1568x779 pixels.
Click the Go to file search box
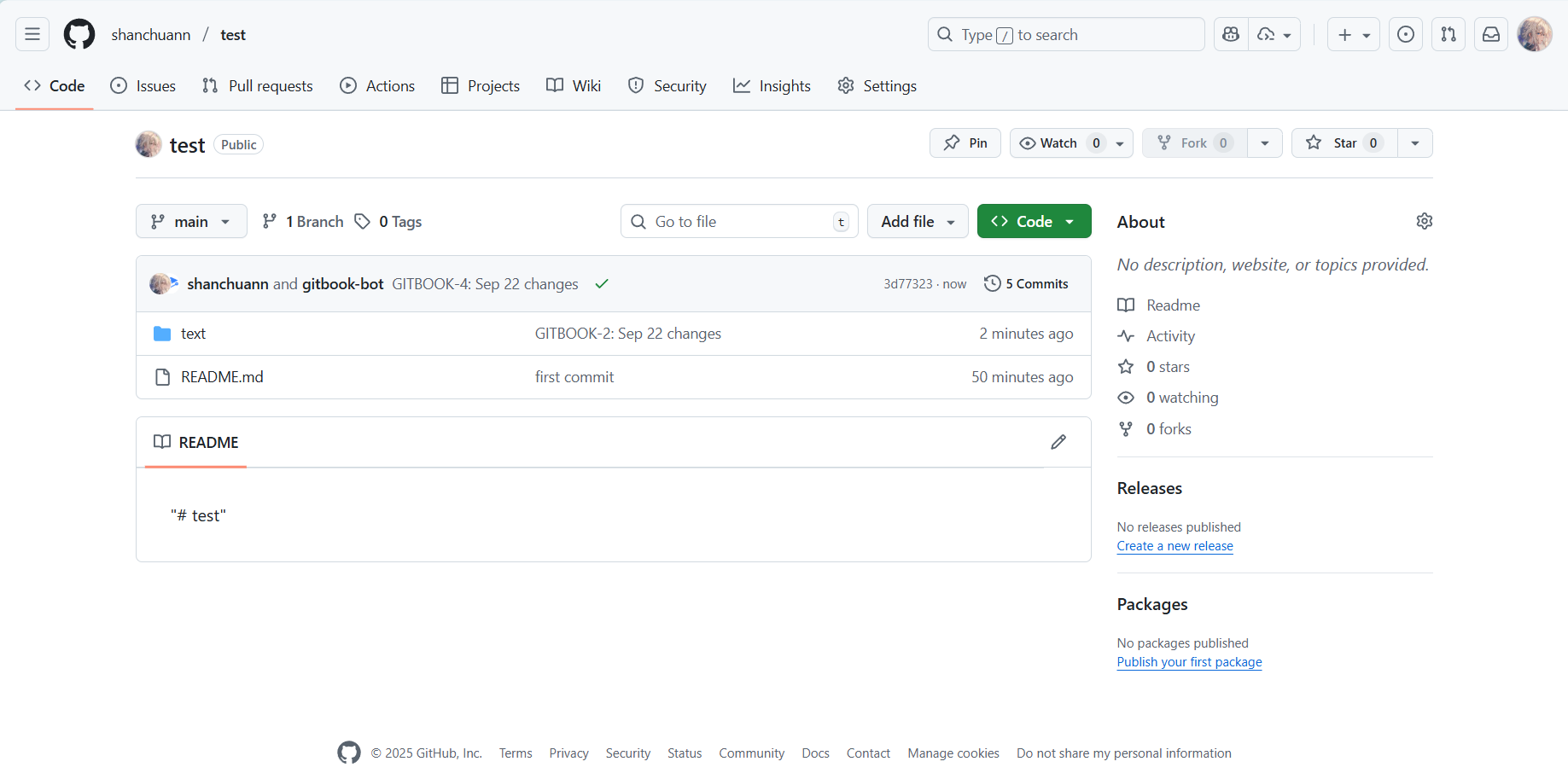[x=739, y=221]
